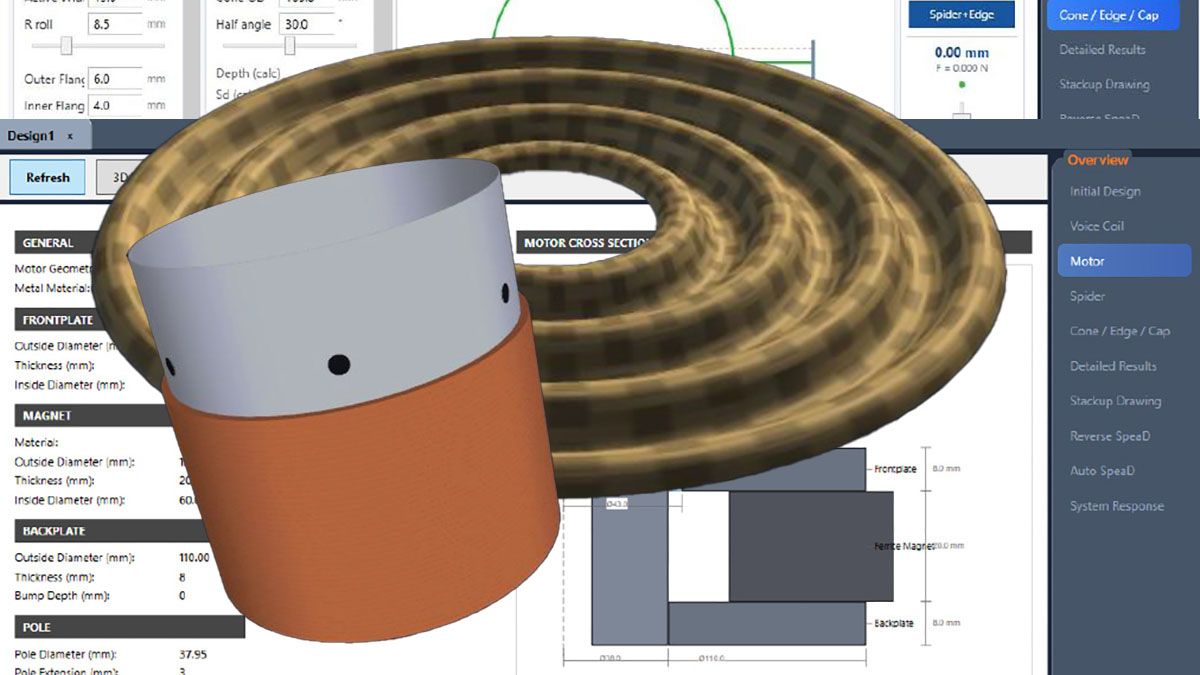This screenshot has height=675, width=1200.
Task: Click the Inner Flange input showing 4.0
Action: point(115,105)
